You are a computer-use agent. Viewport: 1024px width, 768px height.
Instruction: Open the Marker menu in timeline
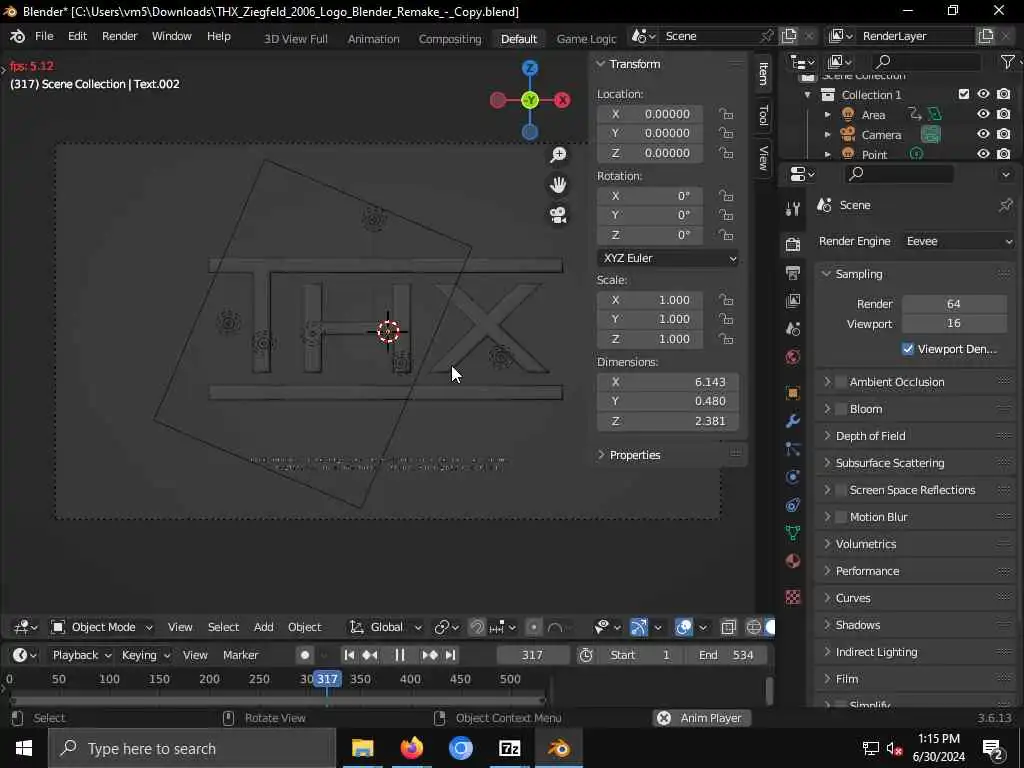(240, 655)
